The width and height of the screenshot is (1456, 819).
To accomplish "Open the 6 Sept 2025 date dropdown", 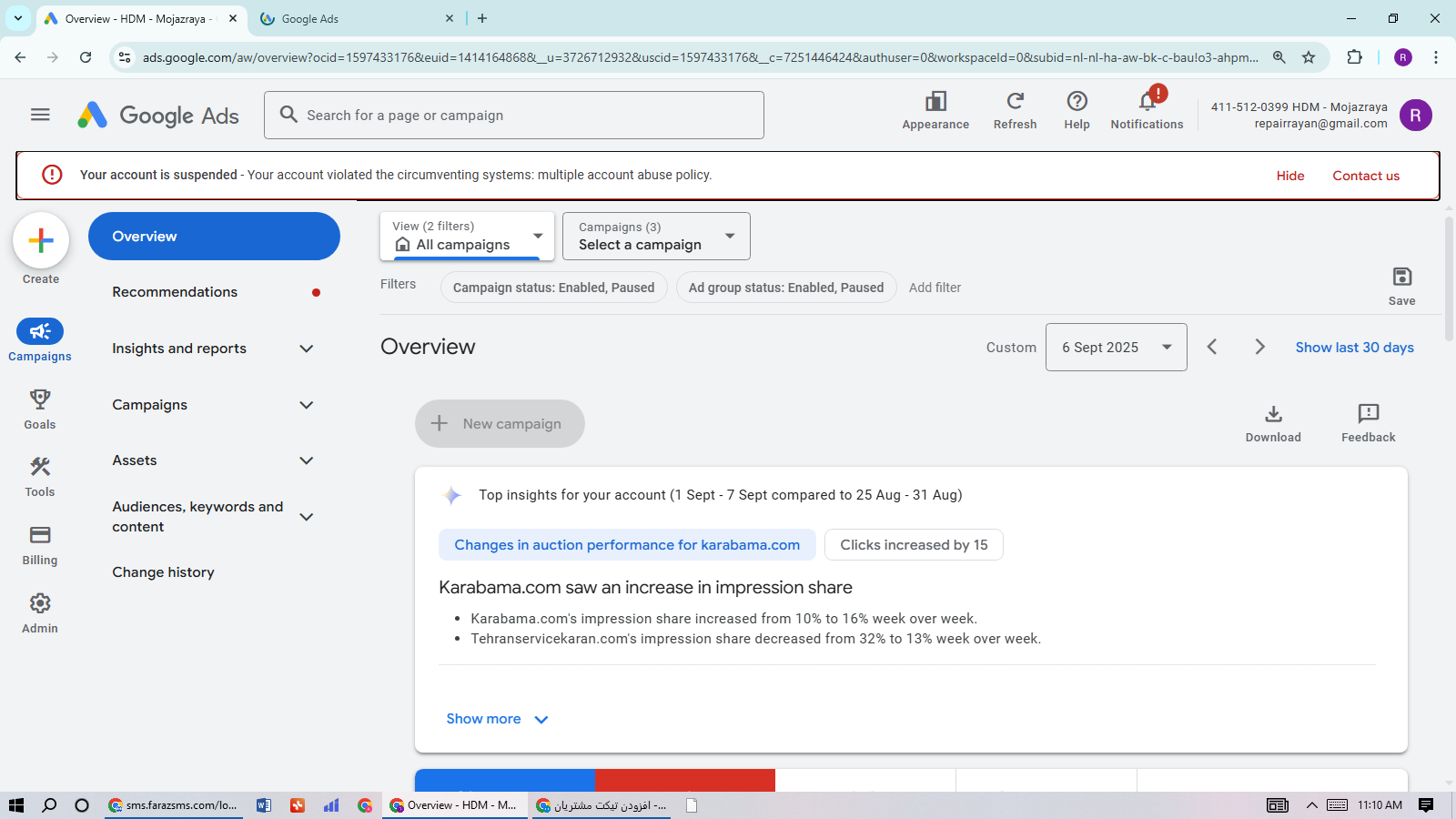I will coord(1116,347).
